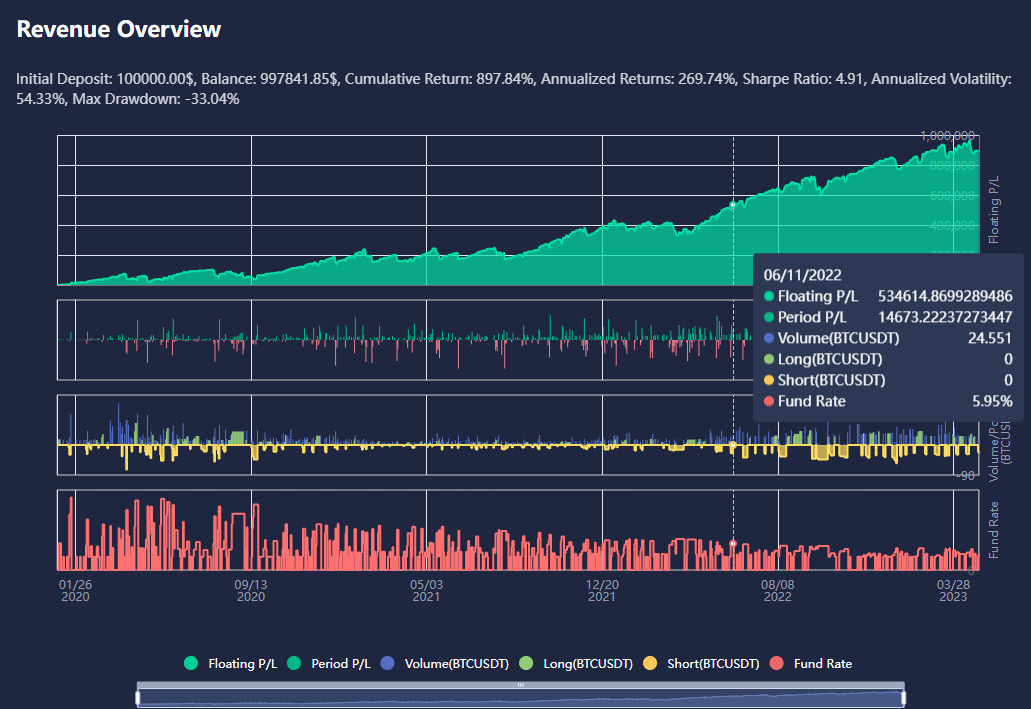The height and width of the screenshot is (709, 1031).
Task: Click the highlighted data point on Floating P/L curve
Action: [x=733, y=204]
